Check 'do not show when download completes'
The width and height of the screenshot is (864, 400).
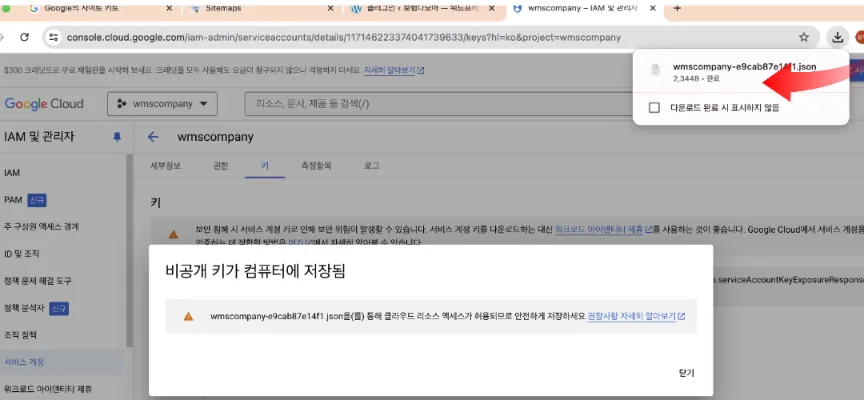(x=654, y=107)
